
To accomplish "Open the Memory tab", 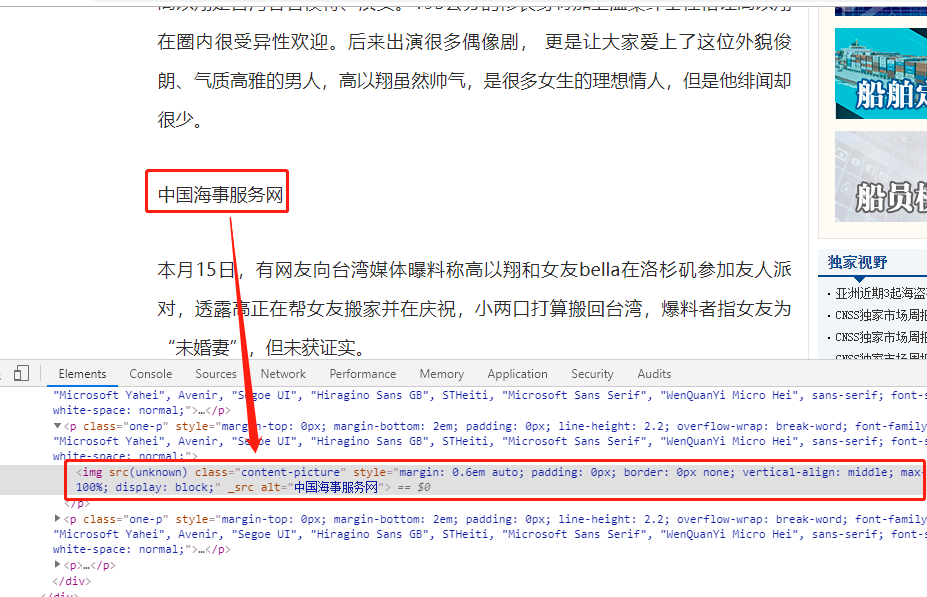I will 442,374.
